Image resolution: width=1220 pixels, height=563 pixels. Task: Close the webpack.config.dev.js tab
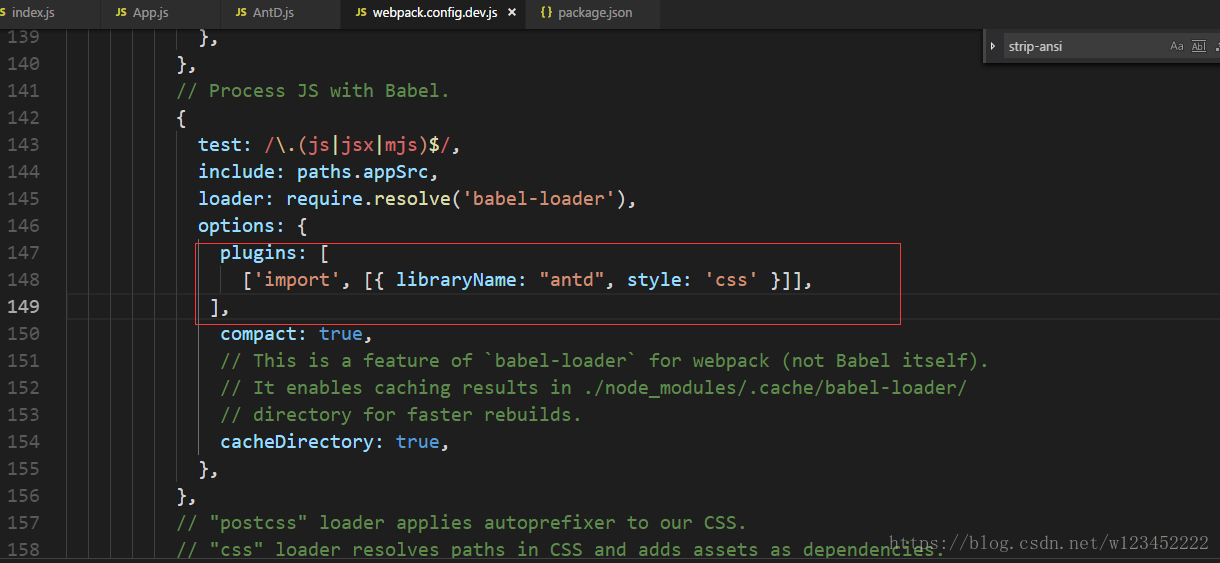[x=512, y=13]
